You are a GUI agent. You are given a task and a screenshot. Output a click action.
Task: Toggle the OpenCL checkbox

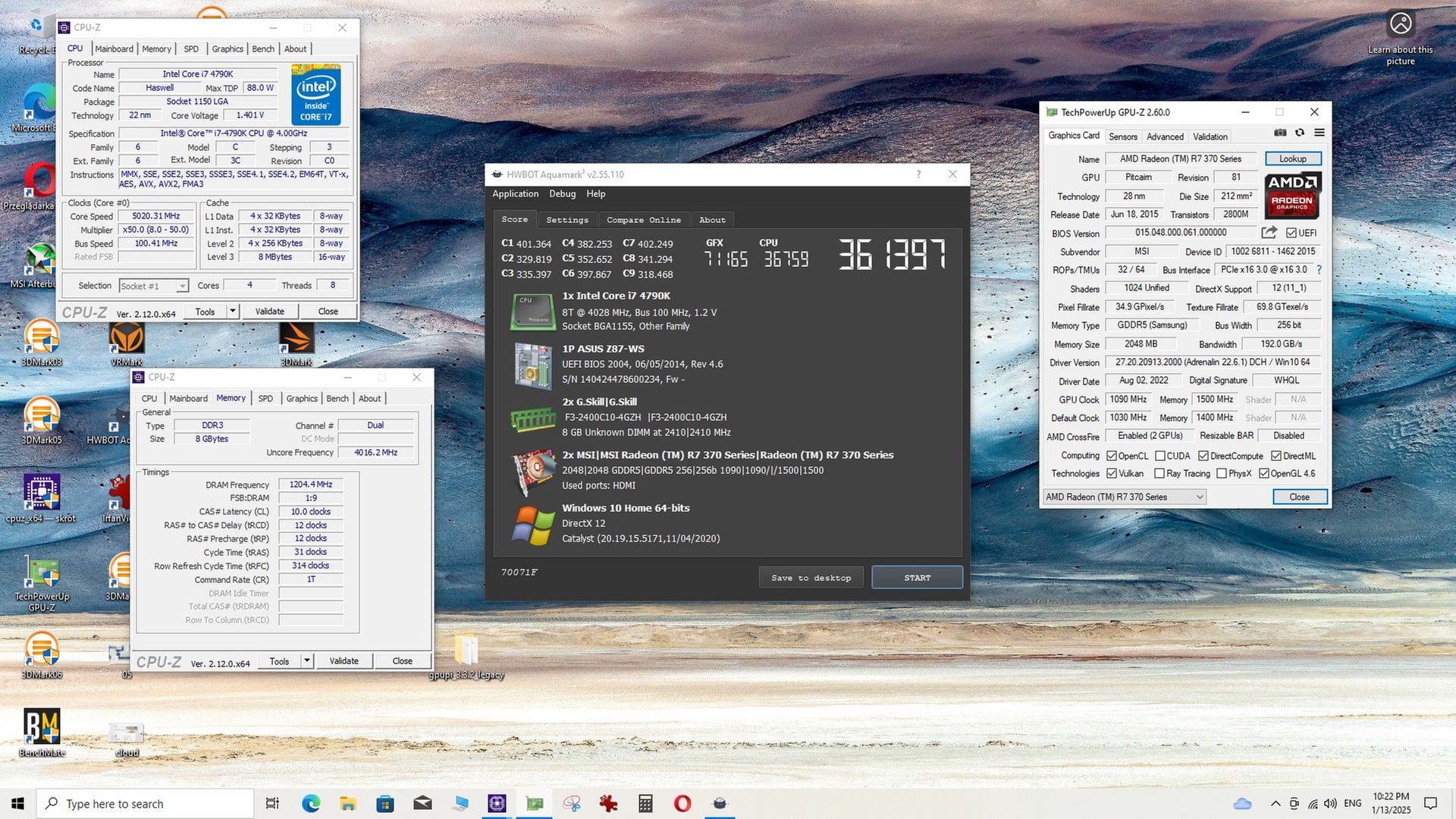click(x=1112, y=456)
